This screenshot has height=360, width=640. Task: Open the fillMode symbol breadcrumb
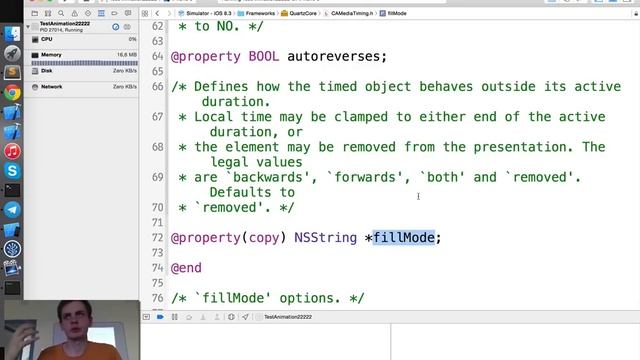(x=393, y=13)
